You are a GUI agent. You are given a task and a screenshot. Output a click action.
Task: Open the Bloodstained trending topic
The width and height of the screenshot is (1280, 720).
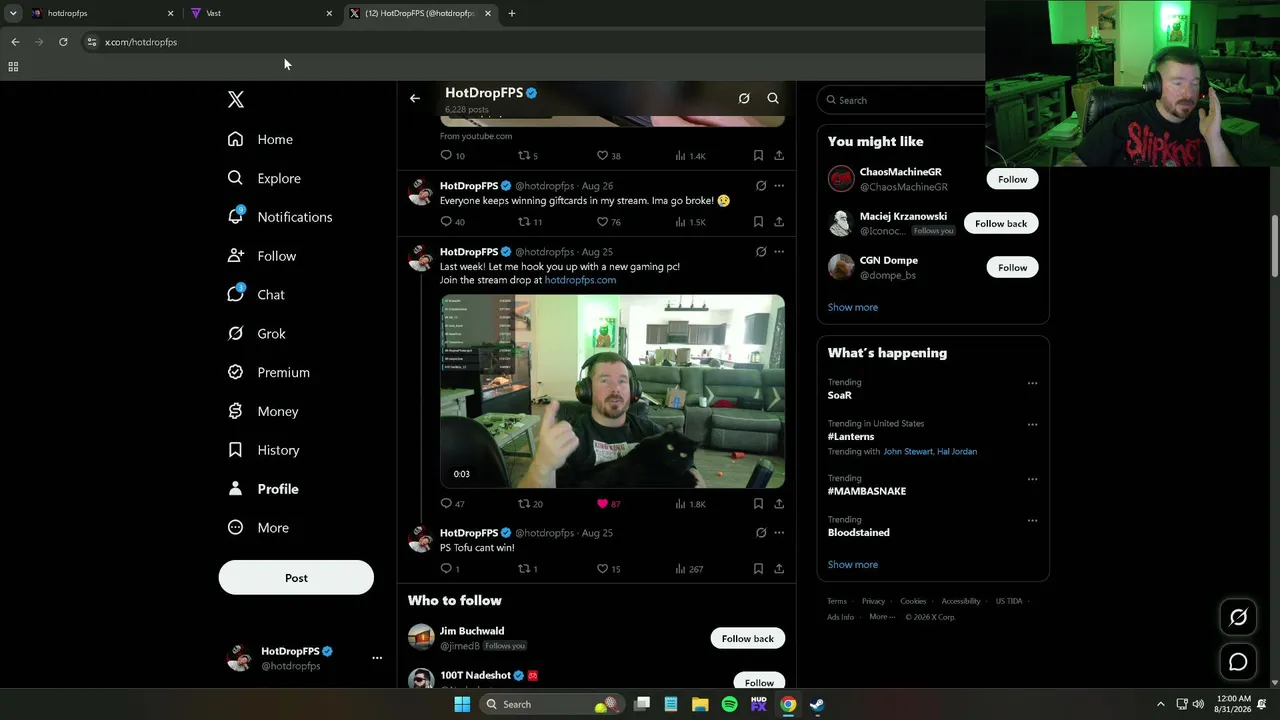tap(858, 533)
